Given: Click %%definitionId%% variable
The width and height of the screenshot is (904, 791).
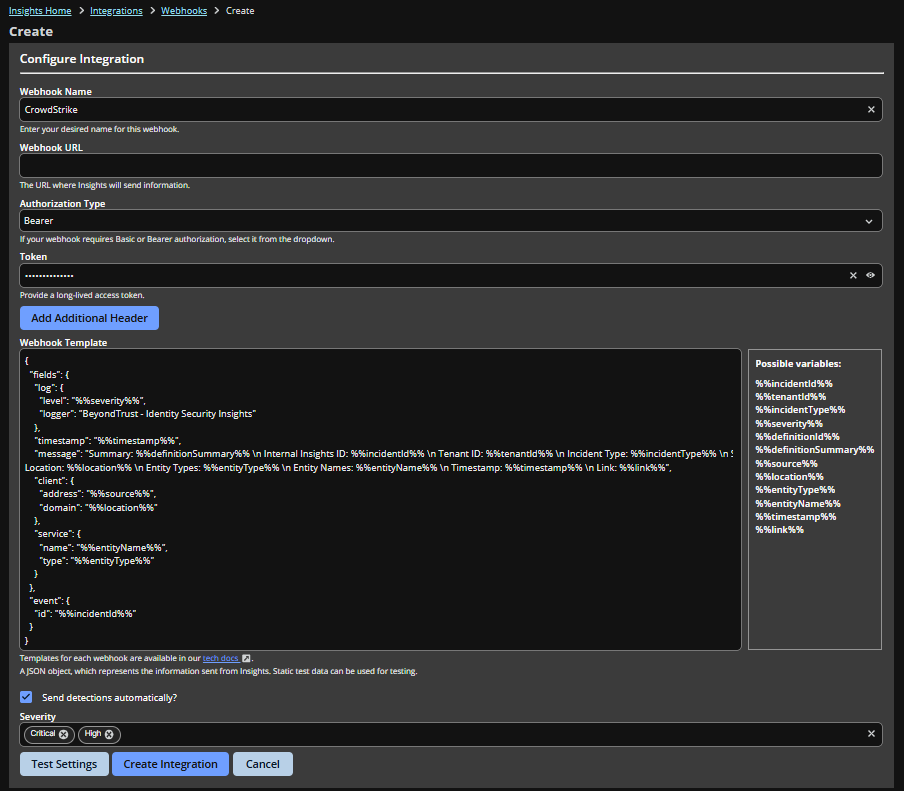Looking at the screenshot, I should click(797, 437).
